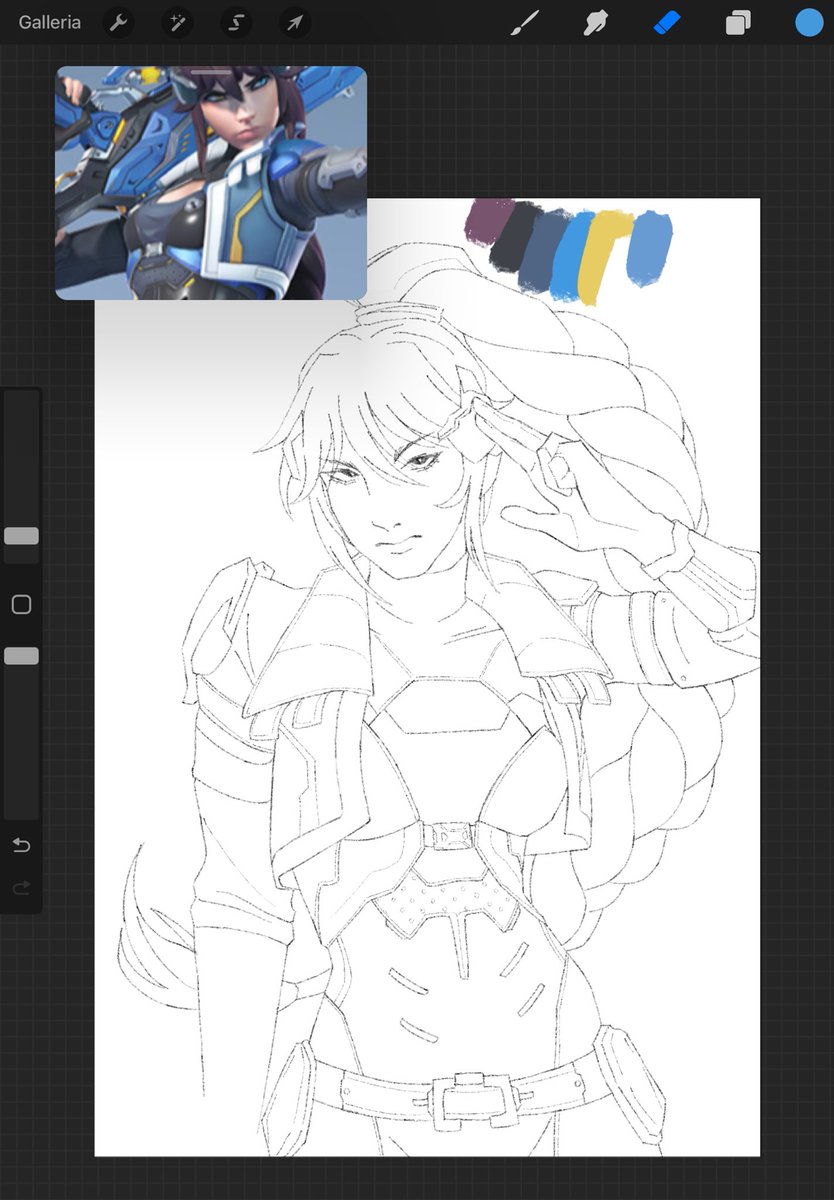Tap the reference window grab handle
Viewport: 834px width, 1200px height.
click(x=211, y=71)
